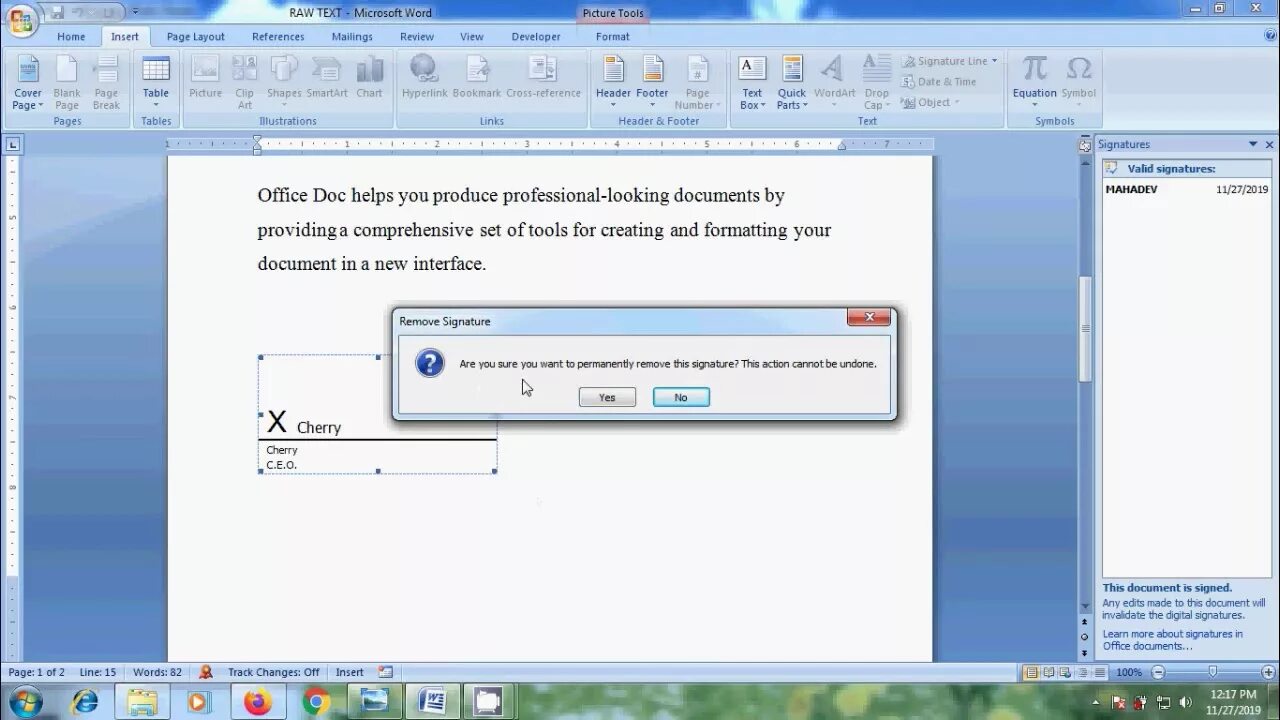Close the Remove Signature dialog
The width and height of the screenshot is (1280, 720).
(868, 318)
